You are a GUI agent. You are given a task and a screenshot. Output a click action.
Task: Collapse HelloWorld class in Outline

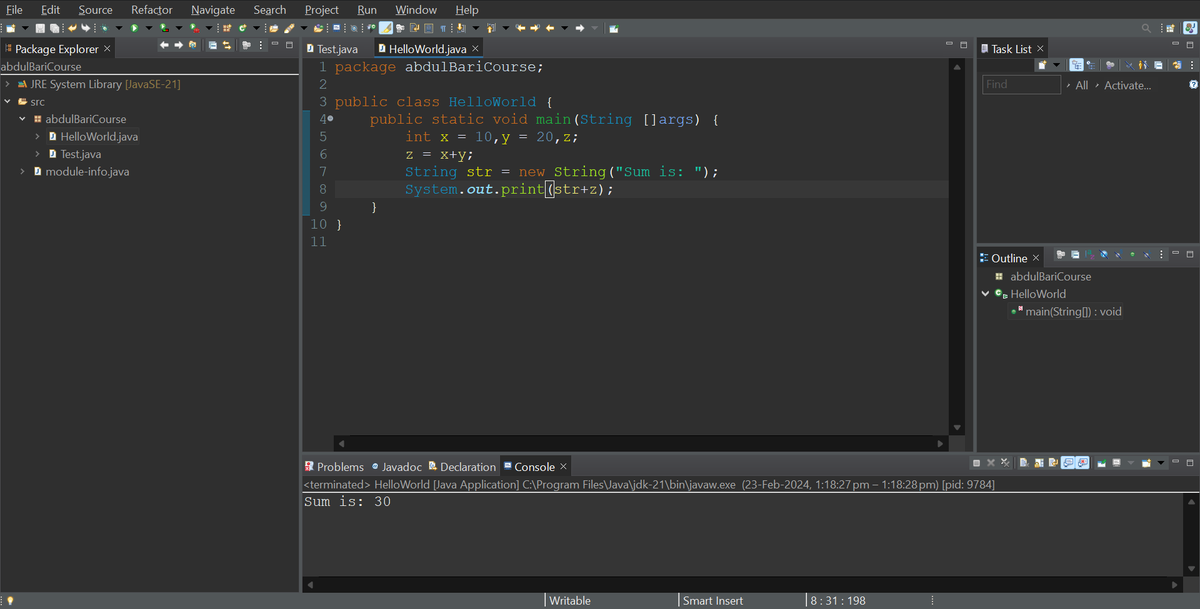tap(985, 294)
